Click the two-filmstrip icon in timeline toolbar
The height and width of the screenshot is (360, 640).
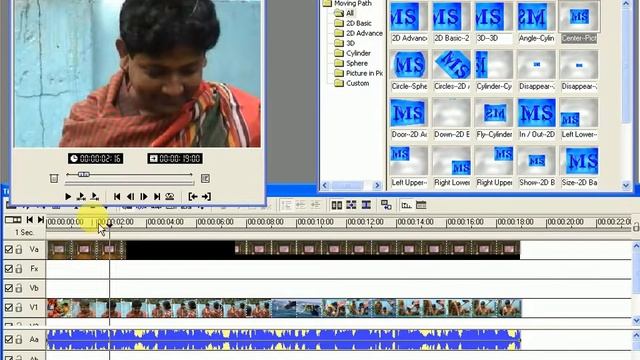pos(337,205)
